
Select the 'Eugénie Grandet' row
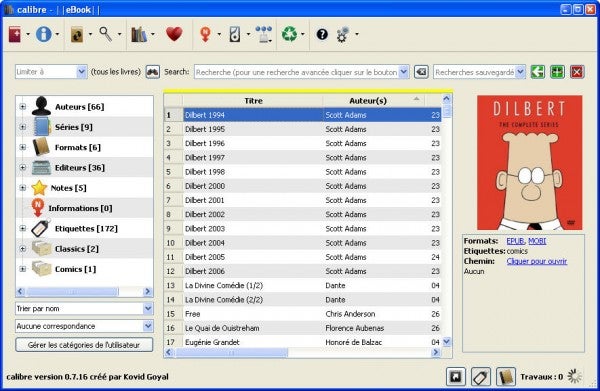pos(302,342)
